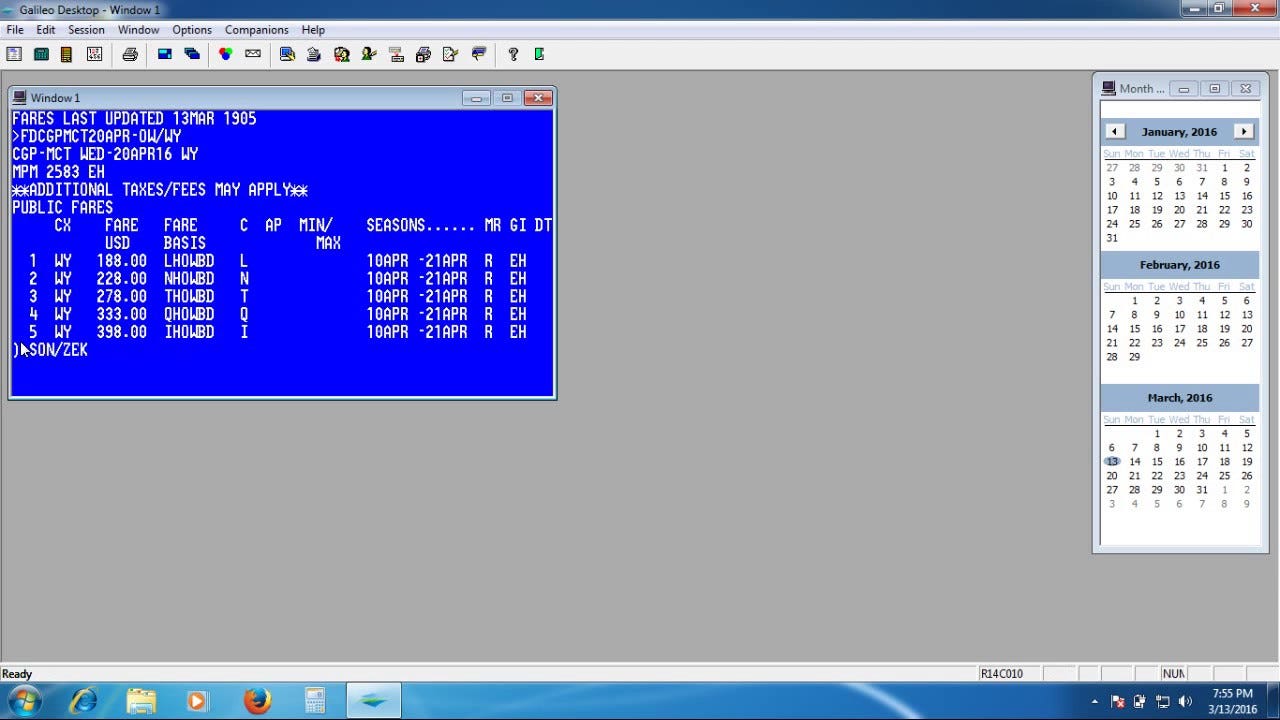The width and height of the screenshot is (1280, 720).
Task: Click the brown notepad toolbar icon
Action: 67,54
